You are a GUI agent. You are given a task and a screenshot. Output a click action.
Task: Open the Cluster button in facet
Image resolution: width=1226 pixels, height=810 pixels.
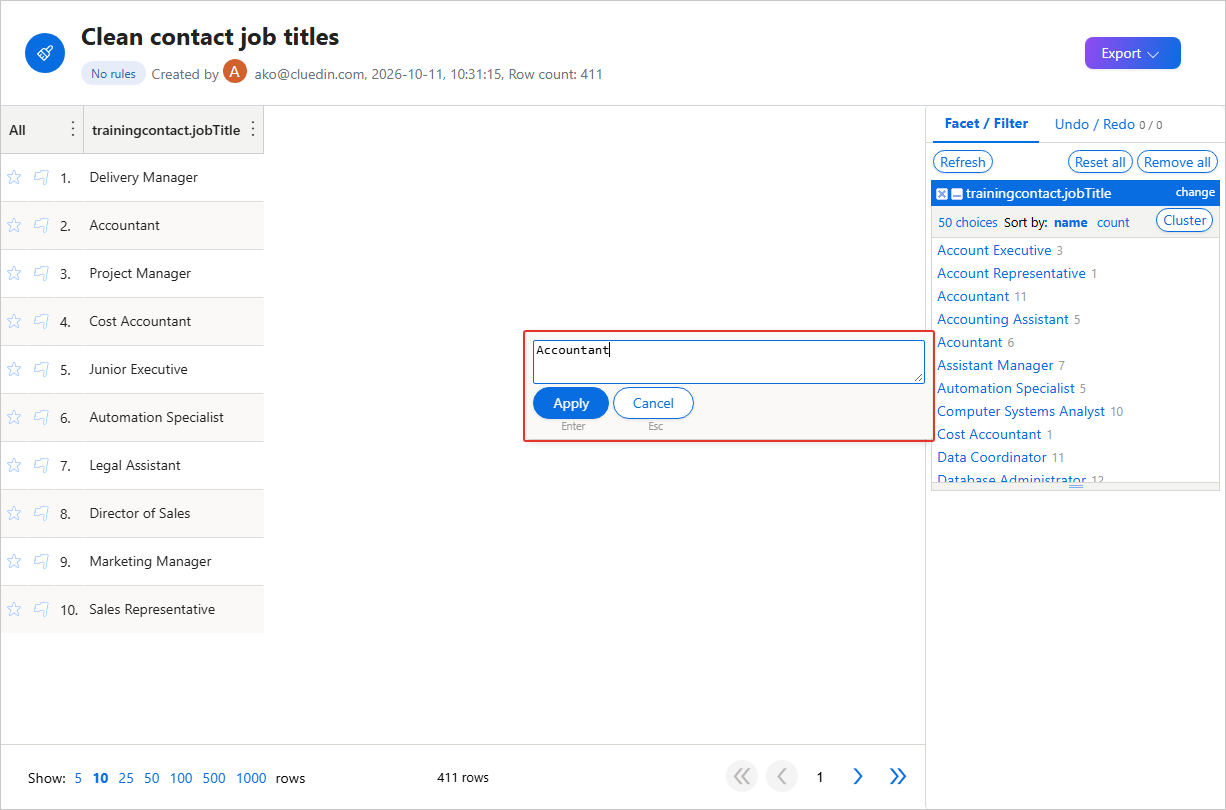pyautogui.click(x=1185, y=220)
